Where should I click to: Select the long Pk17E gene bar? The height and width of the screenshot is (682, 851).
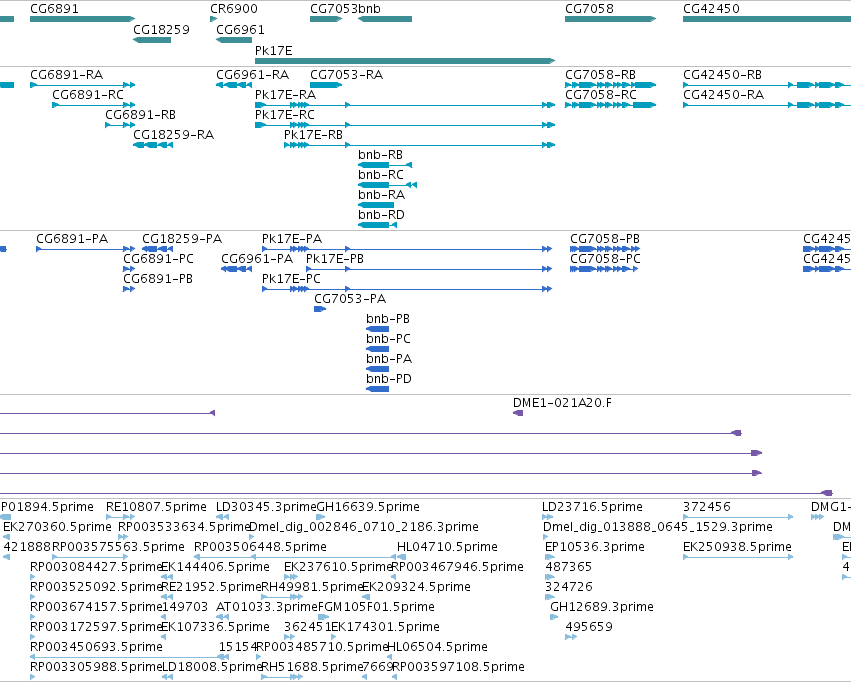405,61
